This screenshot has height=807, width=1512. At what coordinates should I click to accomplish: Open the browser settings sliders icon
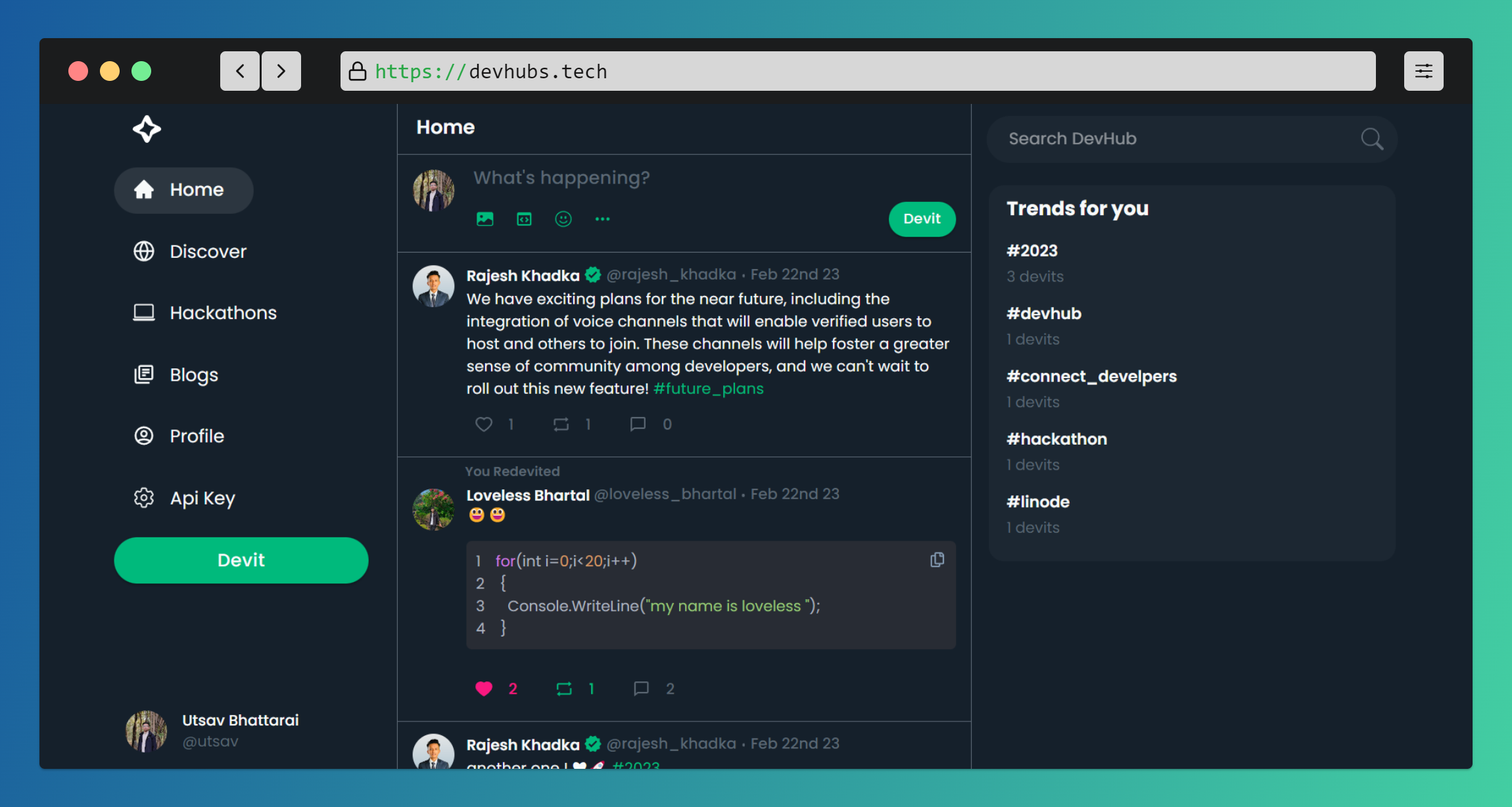pyautogui.click(x=1423, y=71)
